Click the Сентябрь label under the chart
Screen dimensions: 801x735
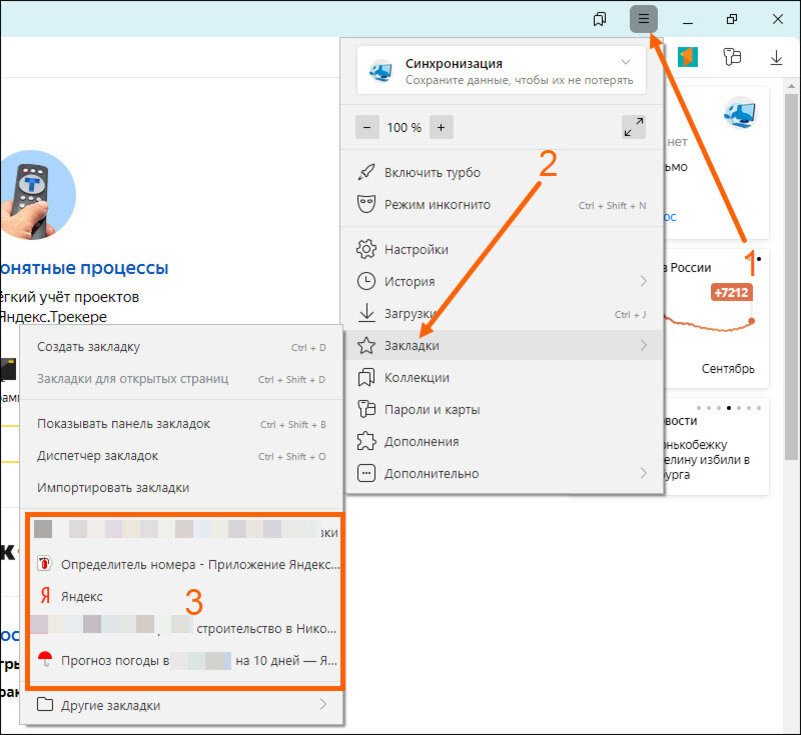point(727,368)
